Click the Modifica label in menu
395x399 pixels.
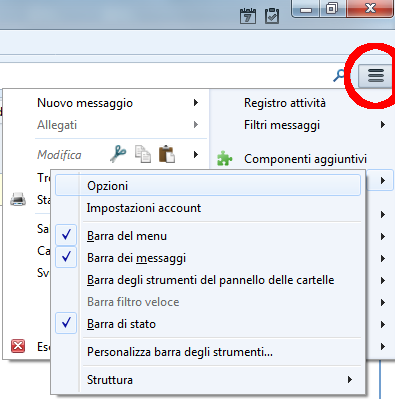click(59, 155)
